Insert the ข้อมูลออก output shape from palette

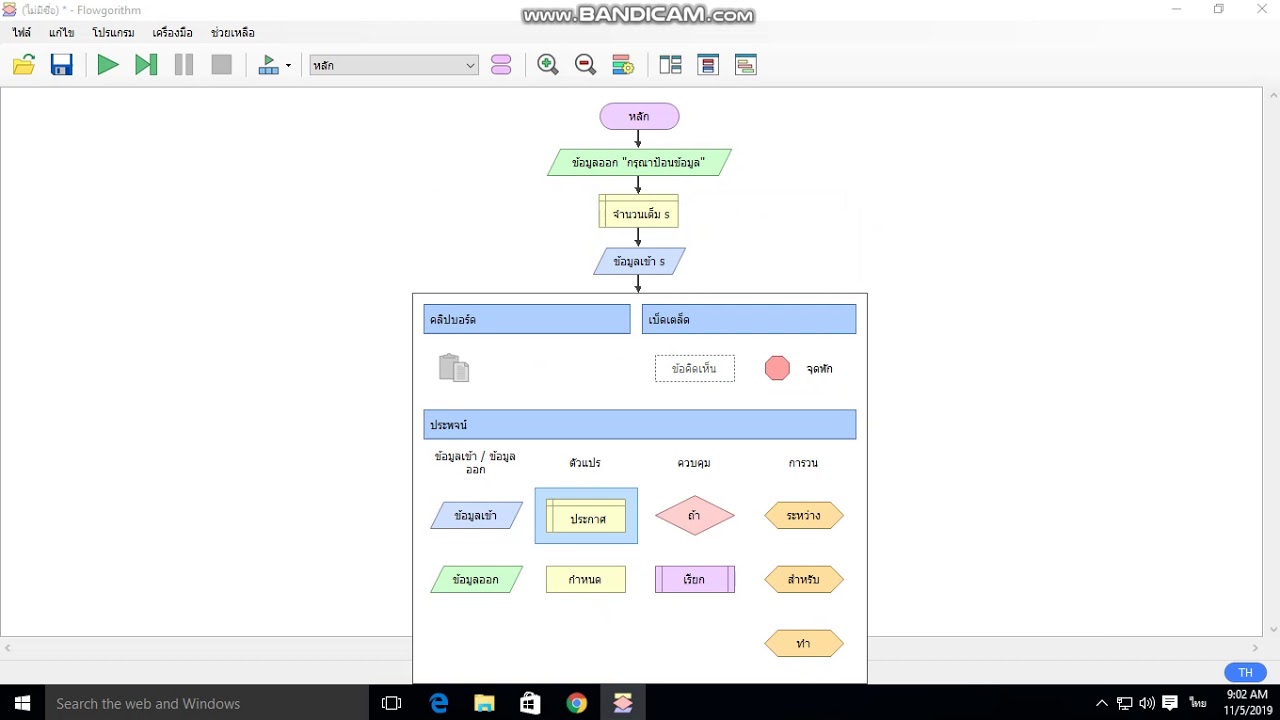pos(476,580)
